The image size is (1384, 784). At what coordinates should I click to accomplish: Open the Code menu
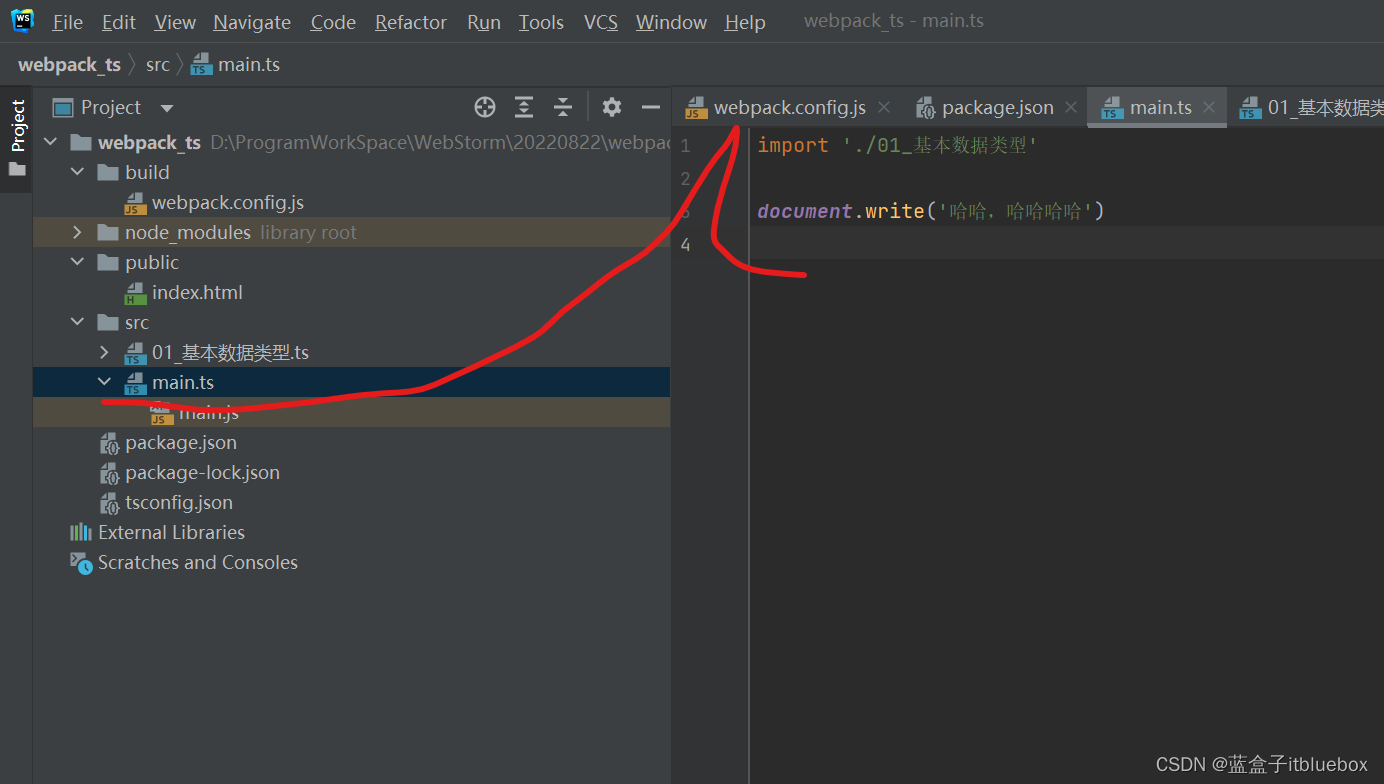coord(333,22)
